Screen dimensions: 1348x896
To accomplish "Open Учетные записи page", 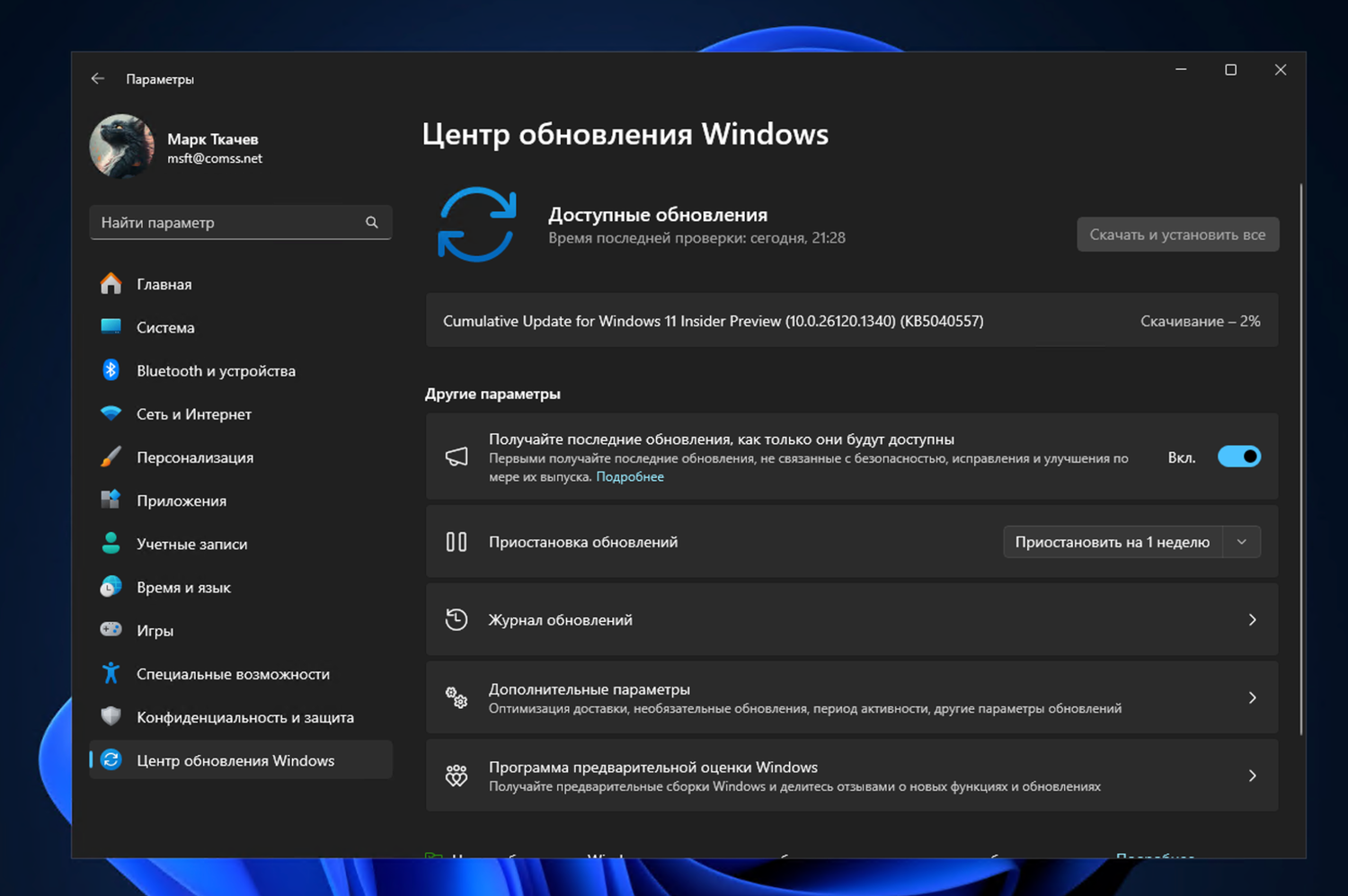I will tap(241, 544).
